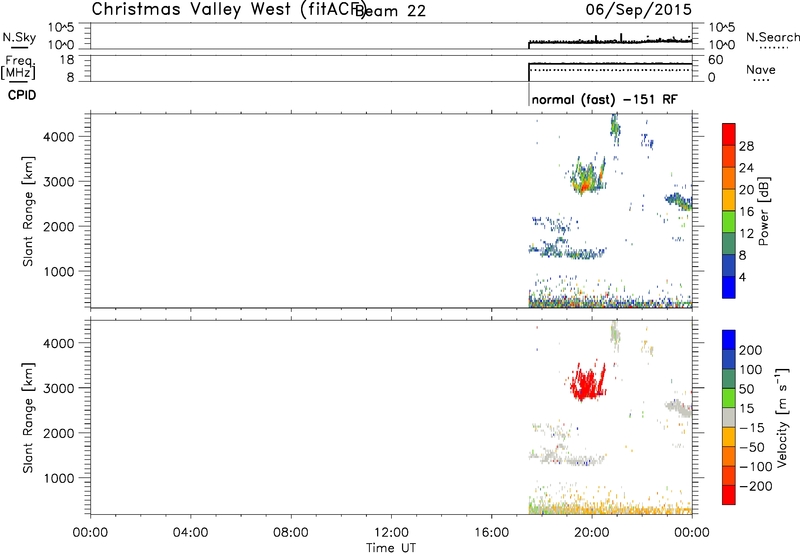Image resolution: width=800 pixels, height=554 pixels.
Task: Click the 'N.Sky' legend label
Action: (x=19, y=37)
